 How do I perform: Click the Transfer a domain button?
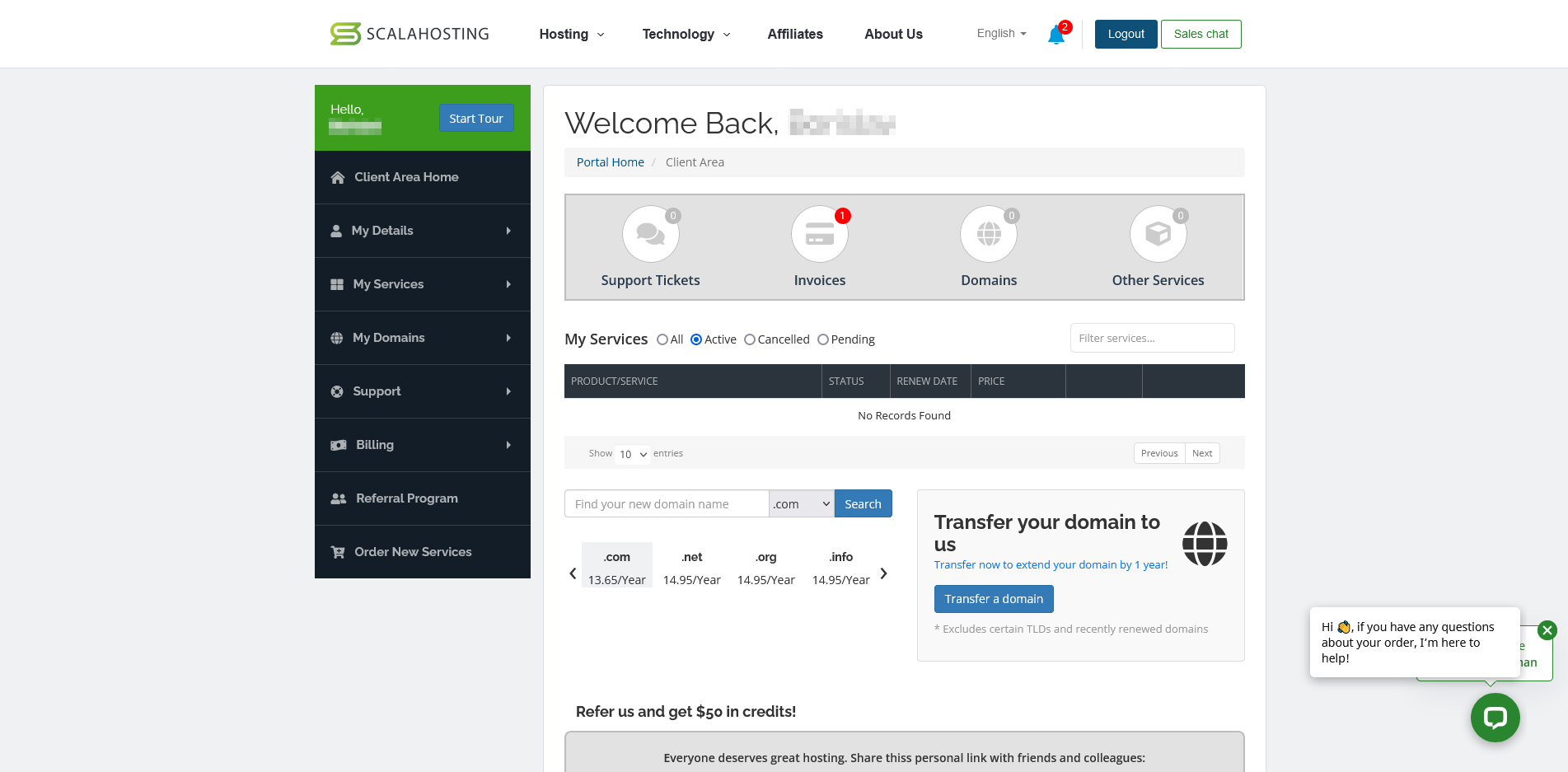pyautogui.click(x=993, y=598)
